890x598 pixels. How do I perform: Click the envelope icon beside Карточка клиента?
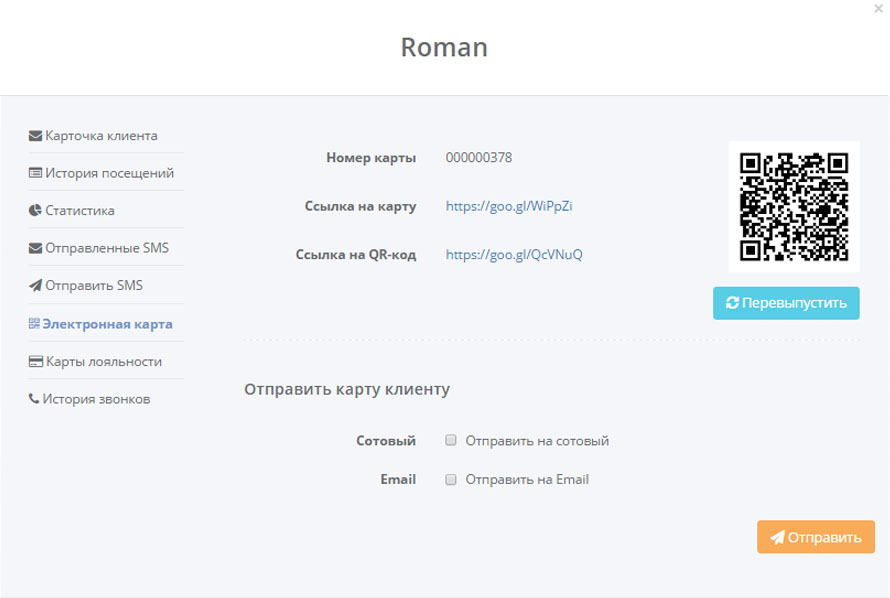(35, 136)
